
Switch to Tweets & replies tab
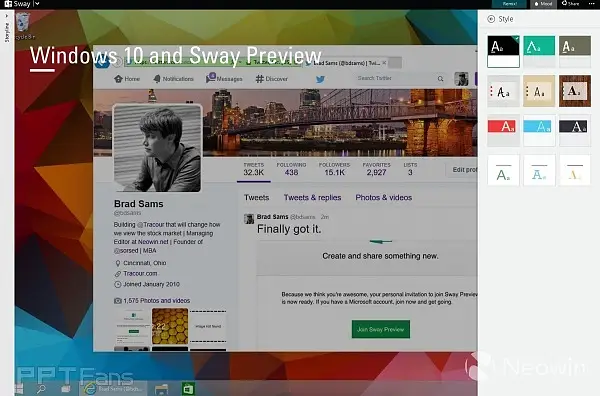point(312,197)
